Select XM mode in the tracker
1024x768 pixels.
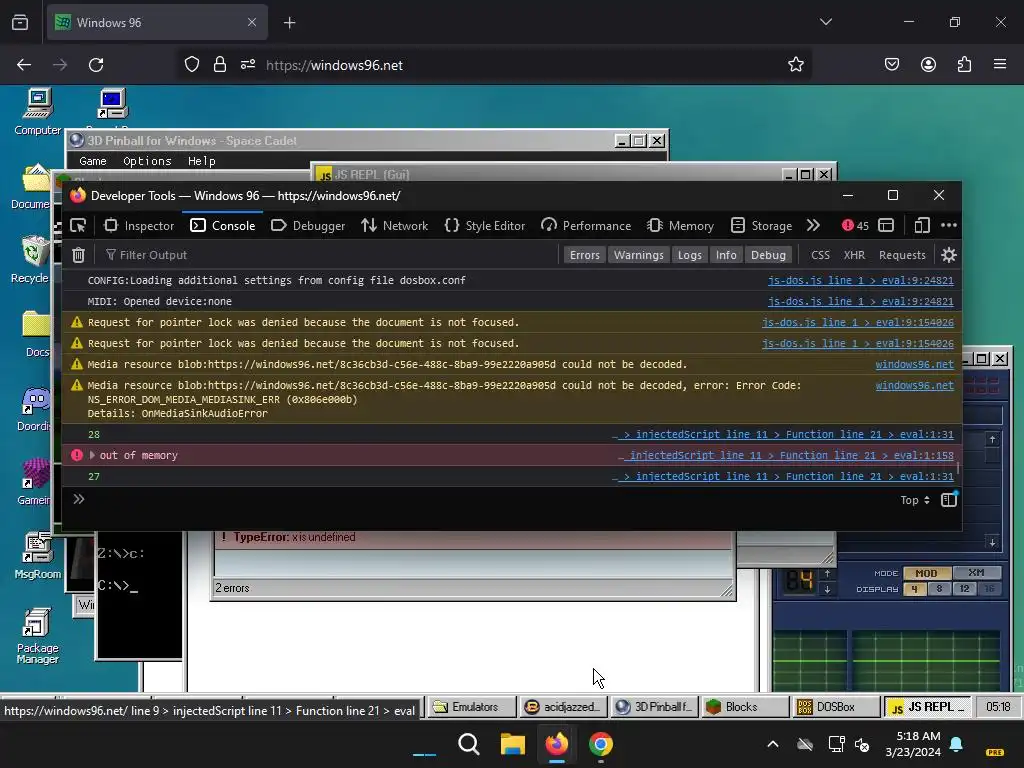[x=976, y=573]
